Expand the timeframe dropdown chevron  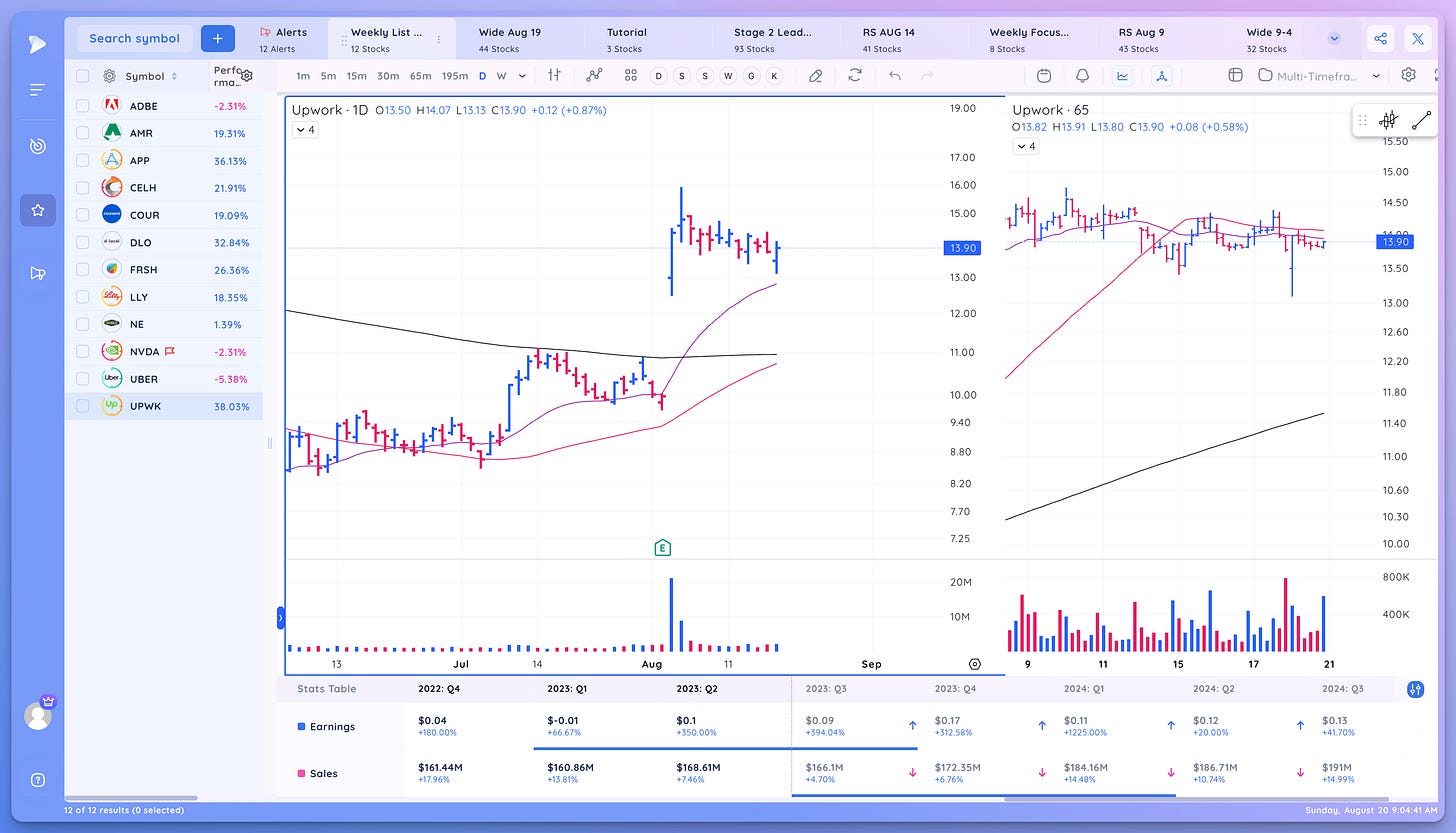[x=522, y=76]
